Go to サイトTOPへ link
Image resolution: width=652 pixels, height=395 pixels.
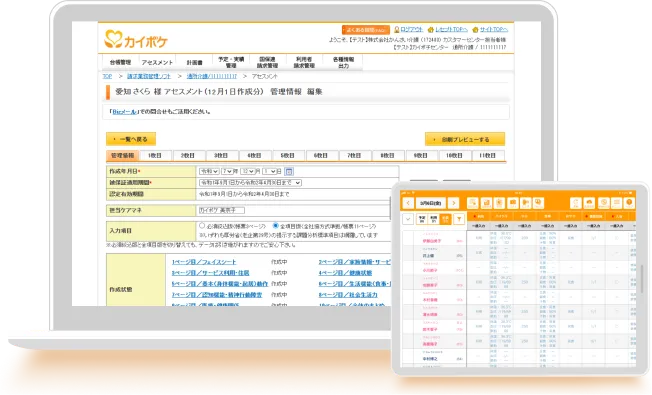(490, 30)
